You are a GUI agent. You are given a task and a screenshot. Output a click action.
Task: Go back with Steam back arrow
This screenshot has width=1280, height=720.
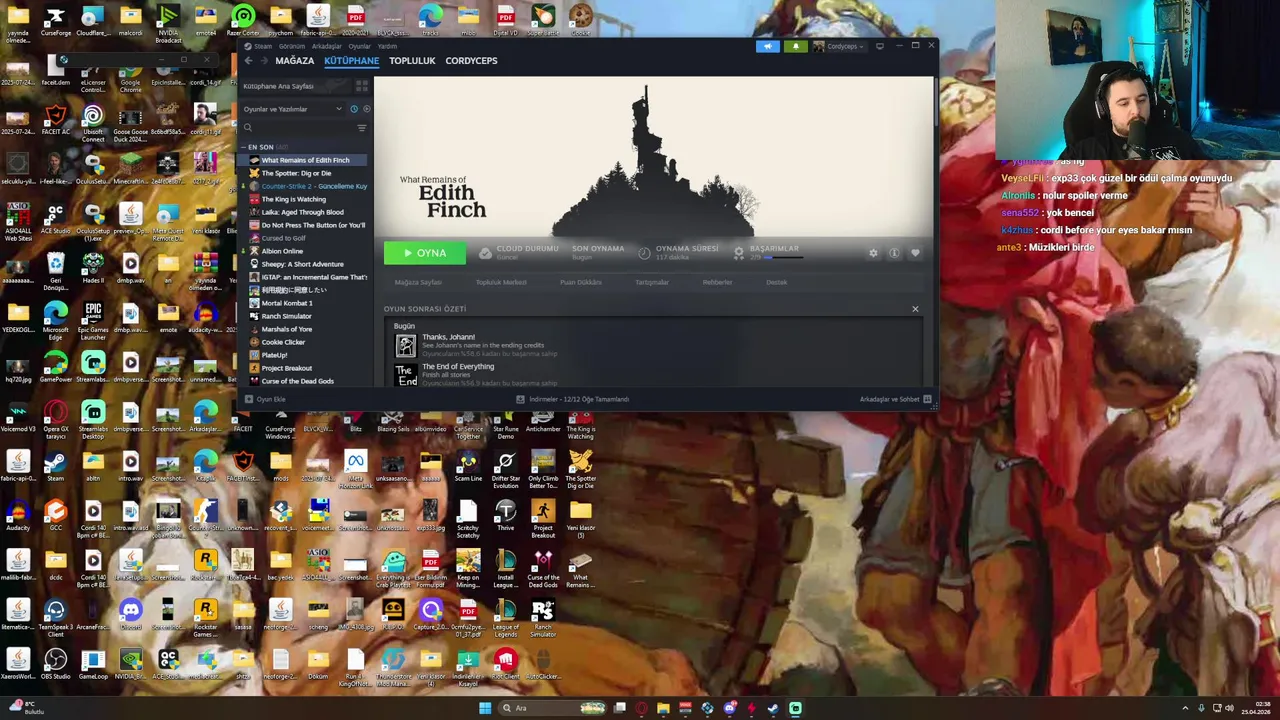[249, 61]
